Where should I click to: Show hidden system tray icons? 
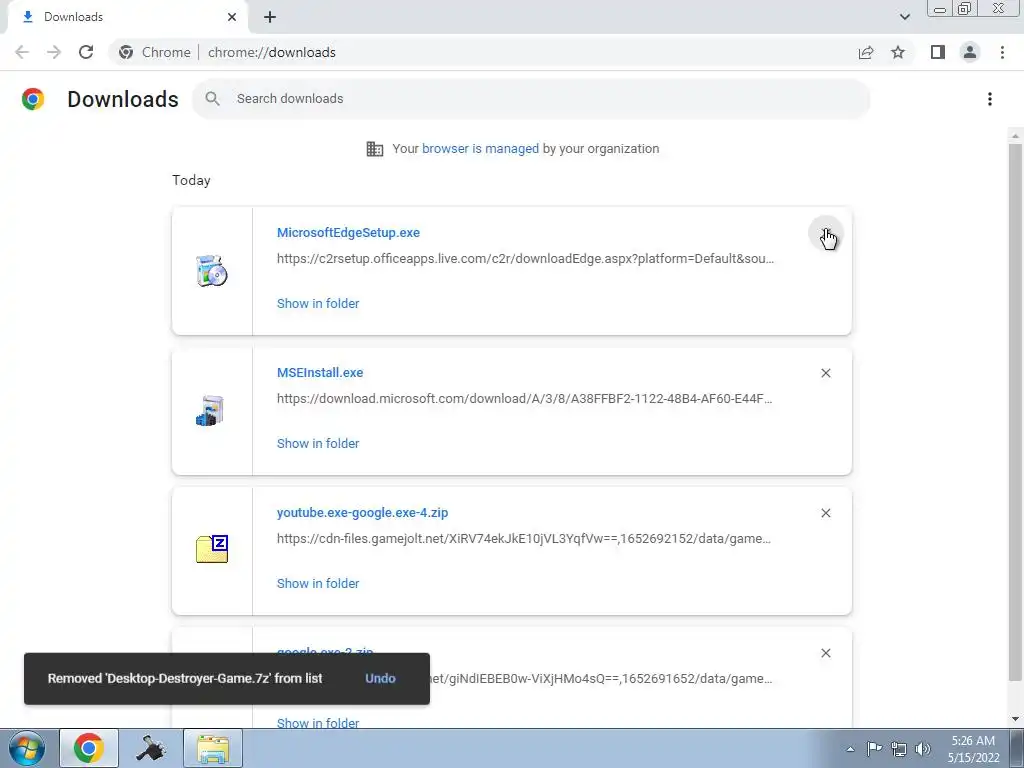(850, 749)
